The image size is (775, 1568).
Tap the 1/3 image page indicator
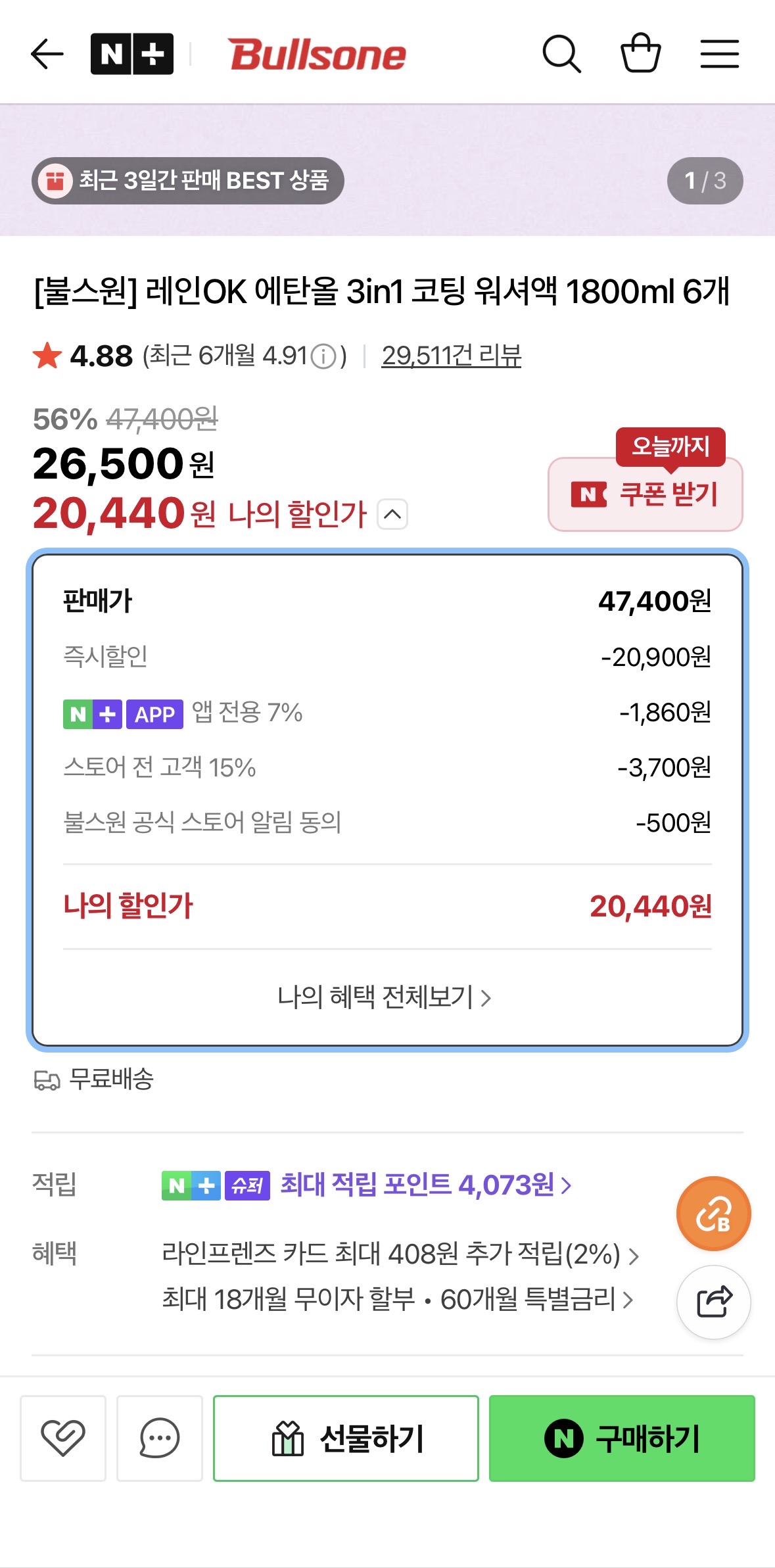coord(705,181)
